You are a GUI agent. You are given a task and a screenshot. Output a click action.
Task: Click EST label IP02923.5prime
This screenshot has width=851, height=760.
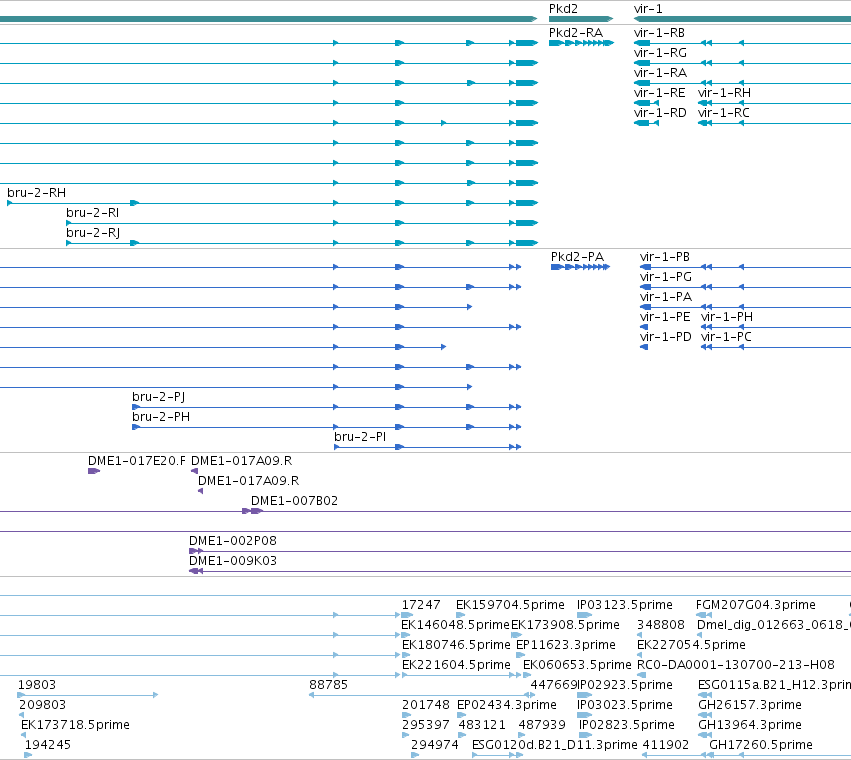click(625, 686)
